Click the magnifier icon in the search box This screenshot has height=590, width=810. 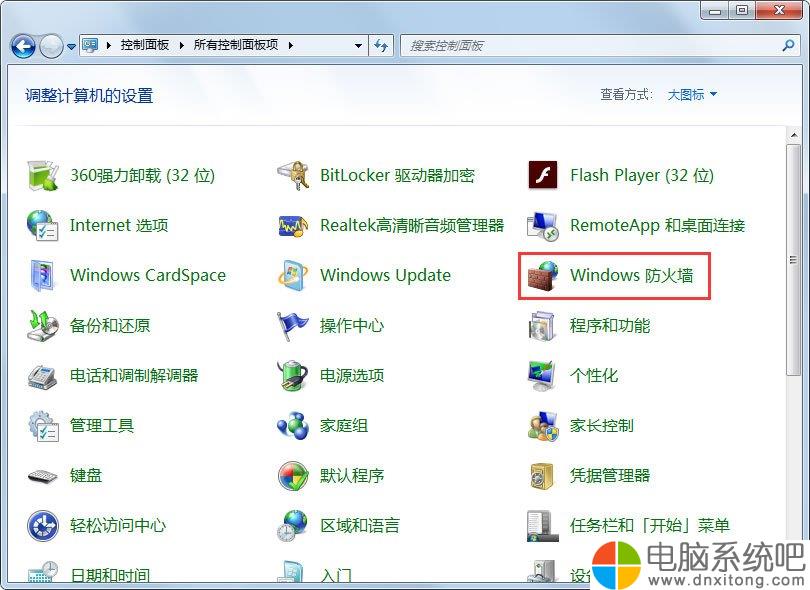788,45
